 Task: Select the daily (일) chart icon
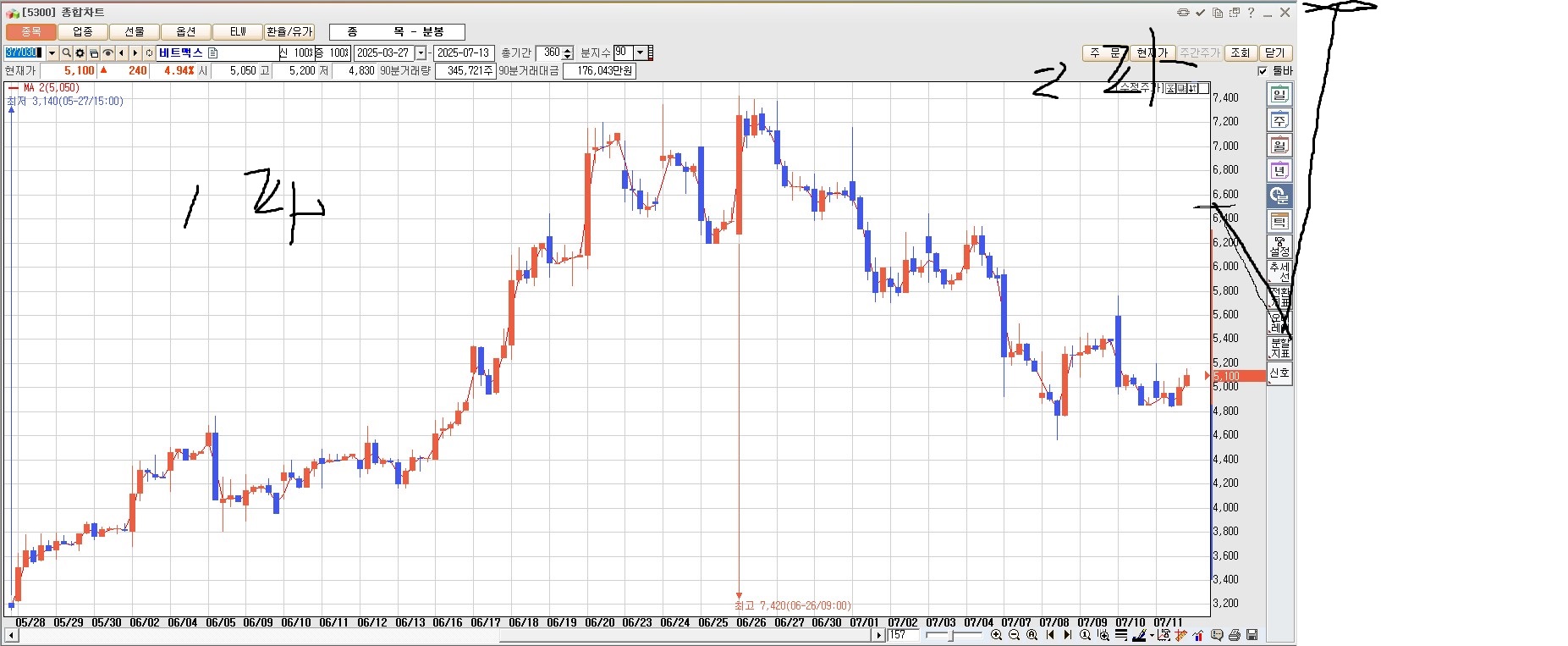pyautogui.click(x=1279, y=95)
